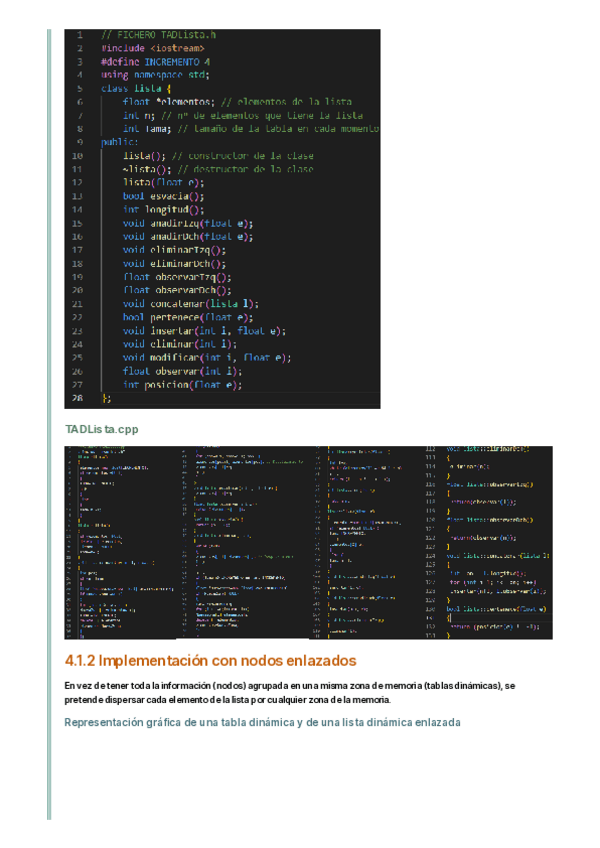
Task: Click closing "};" on line 28
Action: (107, 399)
